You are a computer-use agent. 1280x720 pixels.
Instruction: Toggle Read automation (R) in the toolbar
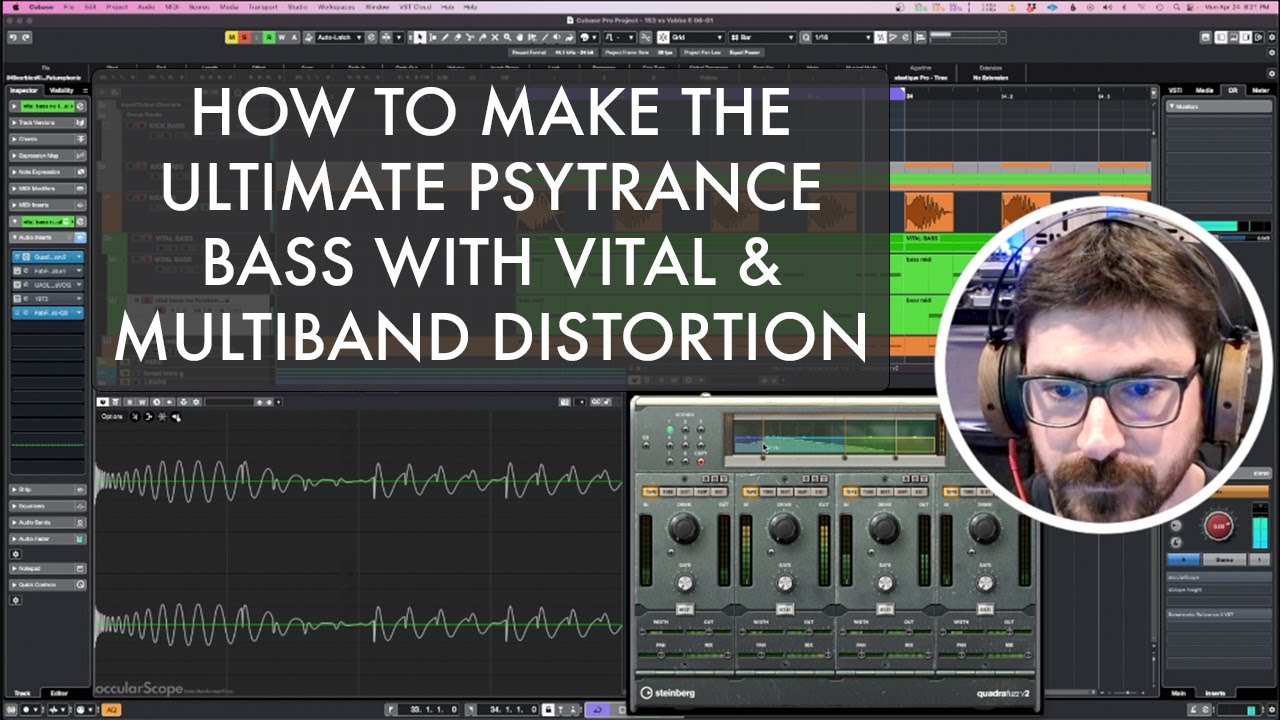tap(269, 38)
